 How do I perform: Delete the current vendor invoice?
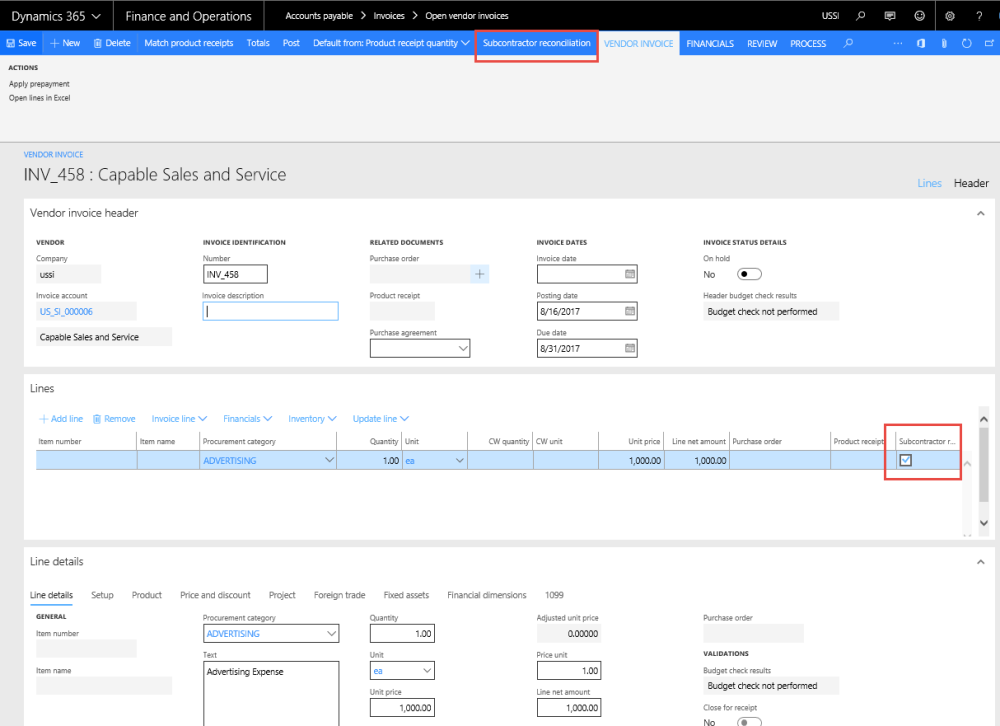click(x=112, y=43)
